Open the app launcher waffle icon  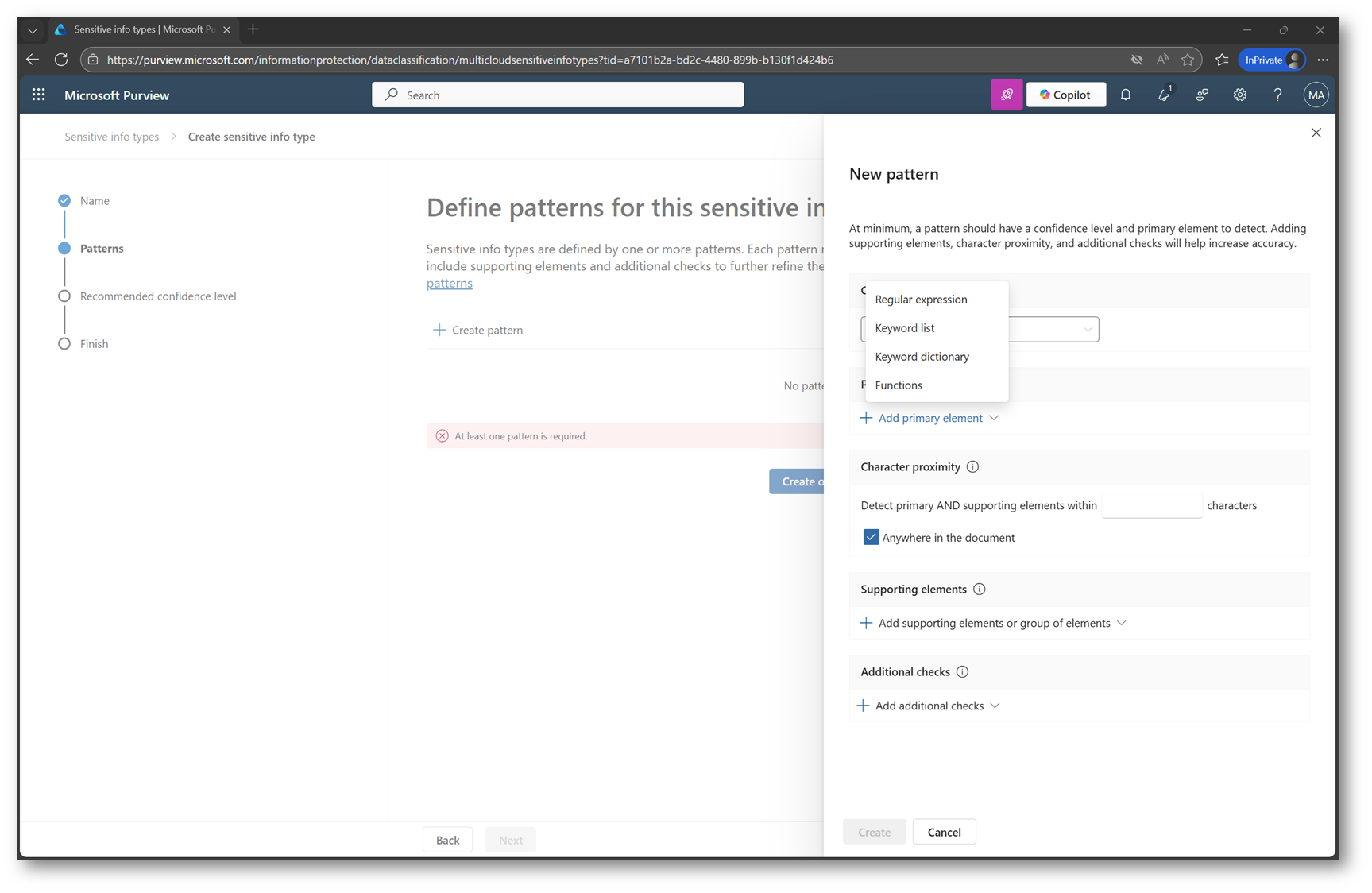(x=38, y=95)
